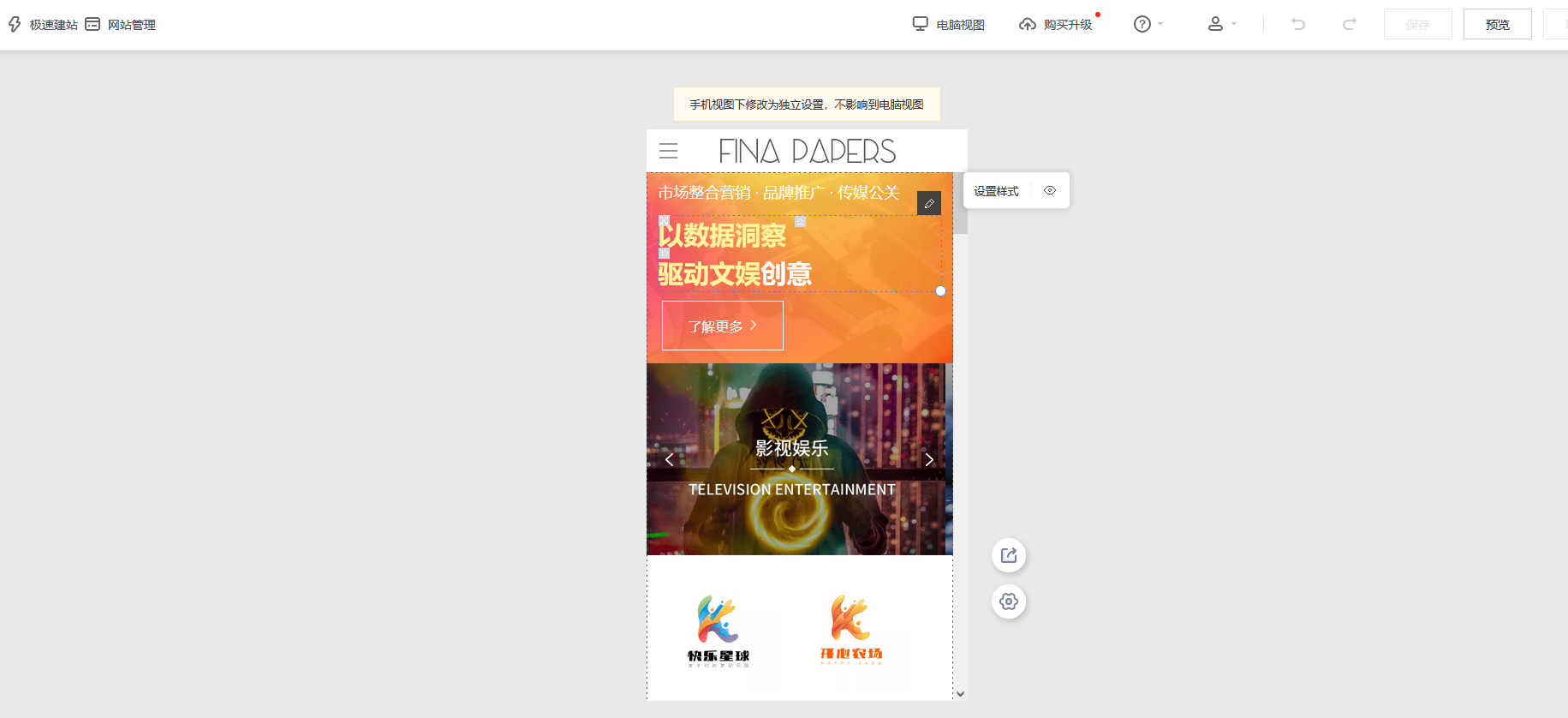Click 设置样式 style settings
This screenshot has height=718, width=1568.
[996, 191]
